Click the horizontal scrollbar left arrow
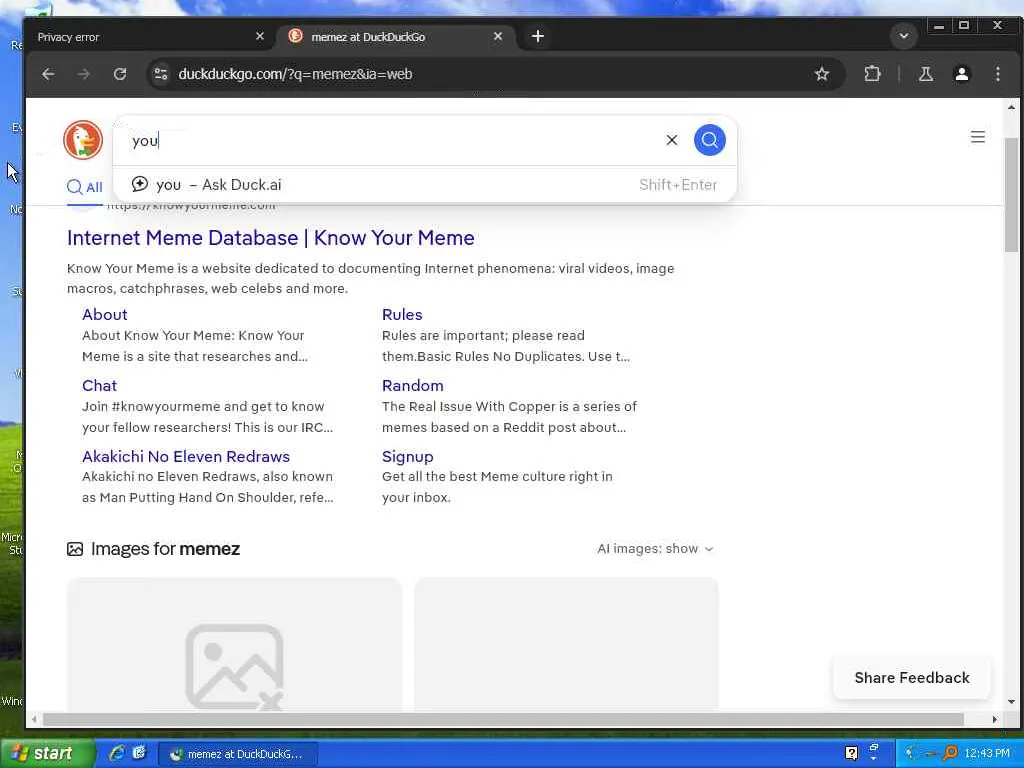 (34, 719)
